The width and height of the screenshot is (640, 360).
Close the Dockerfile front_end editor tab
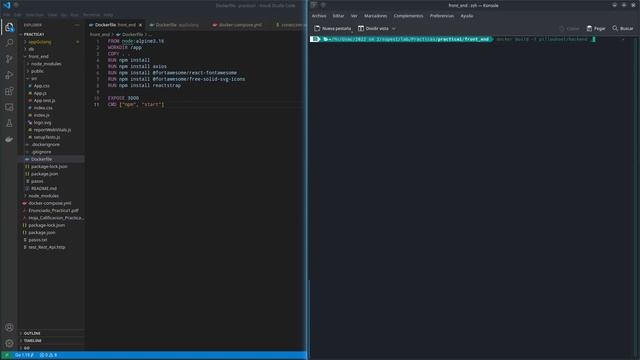pos(140,25)
